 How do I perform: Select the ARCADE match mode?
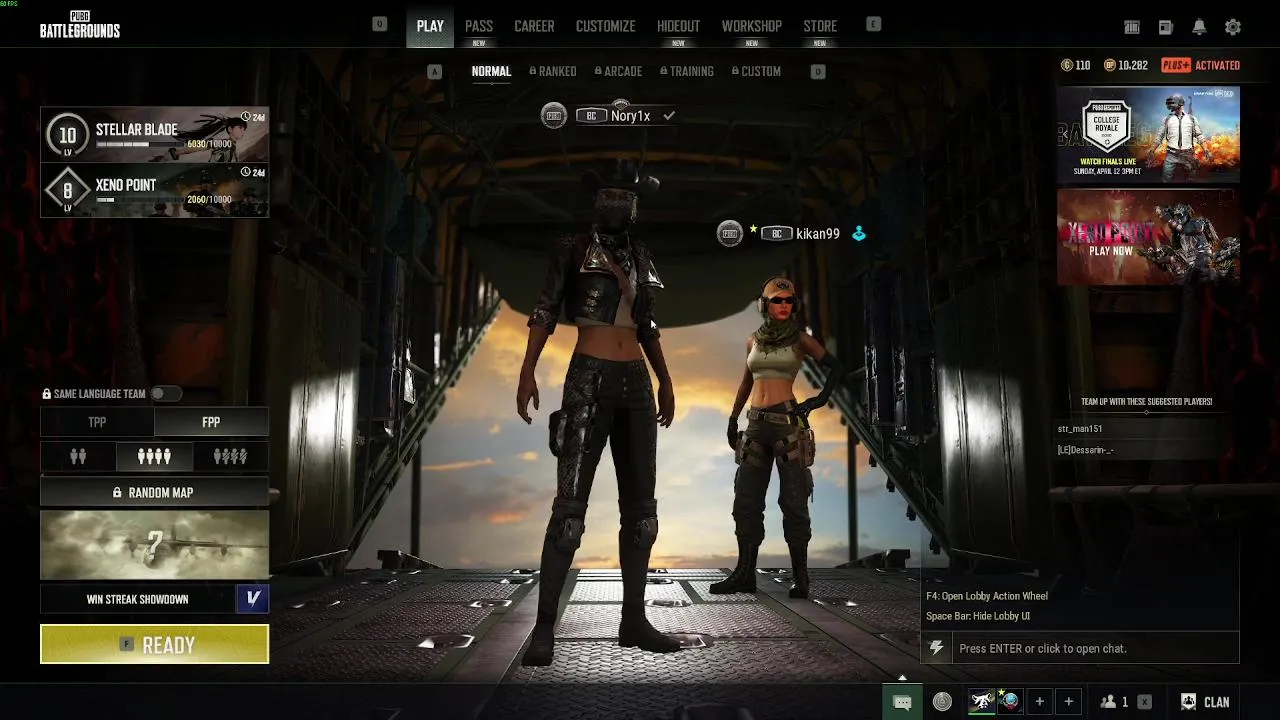coord(618,71)
